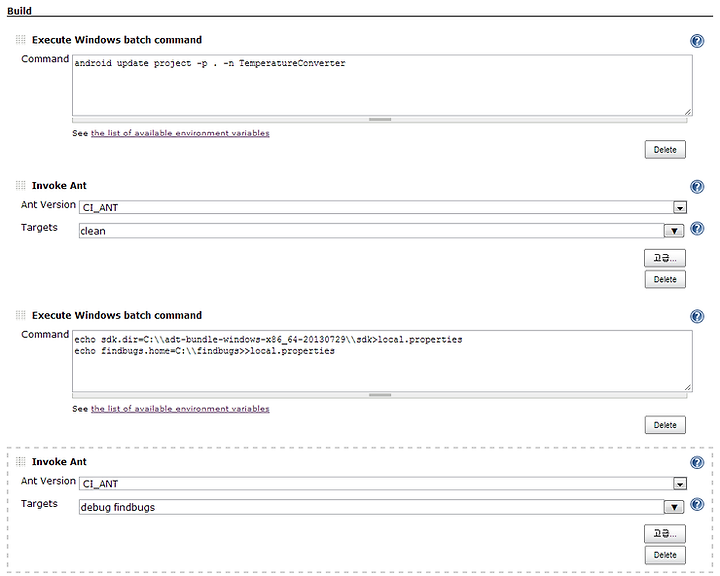Click the second 'Execute Windows batch command' title

point(117,316)
